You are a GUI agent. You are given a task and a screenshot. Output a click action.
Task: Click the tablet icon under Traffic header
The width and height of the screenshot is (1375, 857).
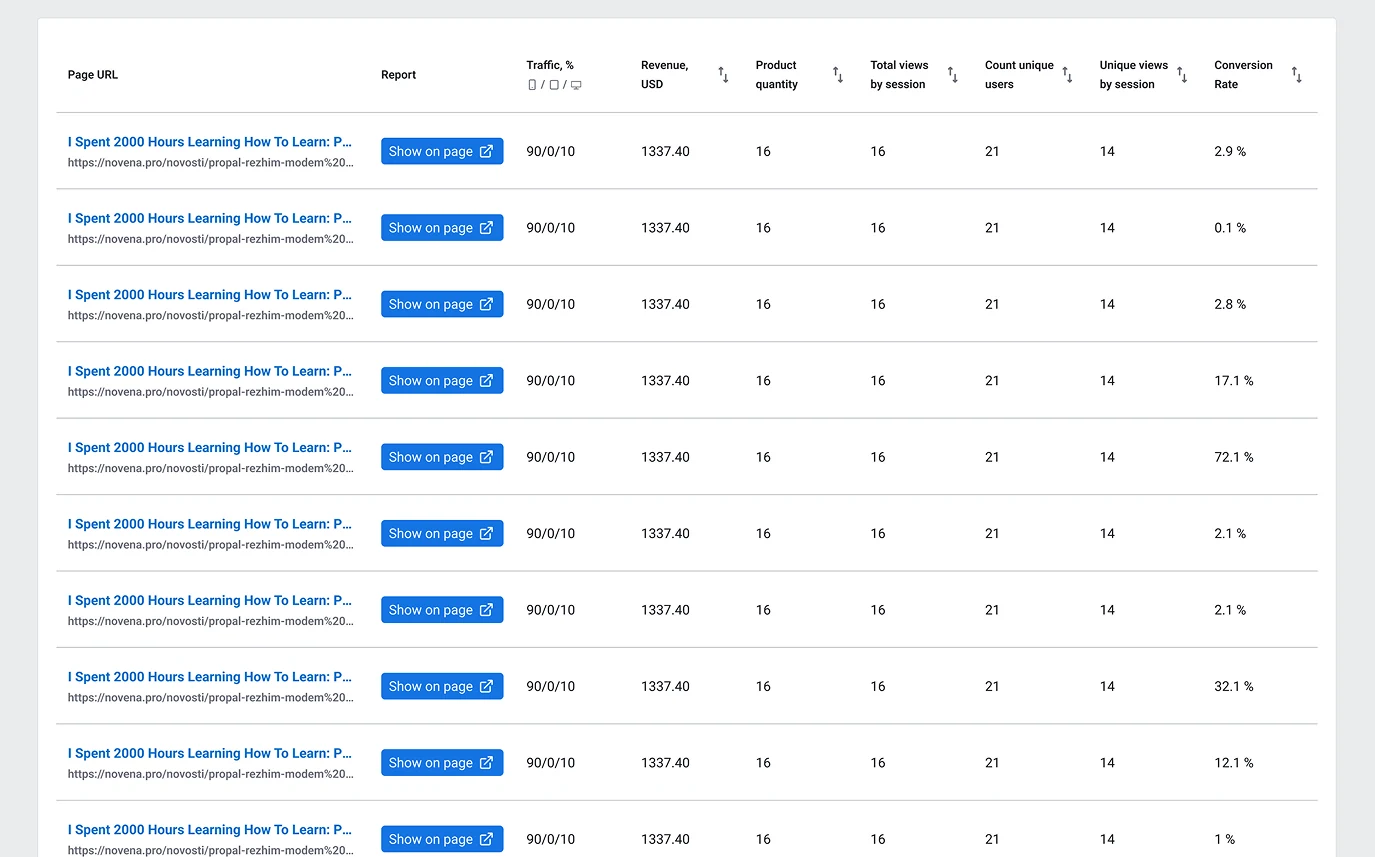(x=554, y=85)
